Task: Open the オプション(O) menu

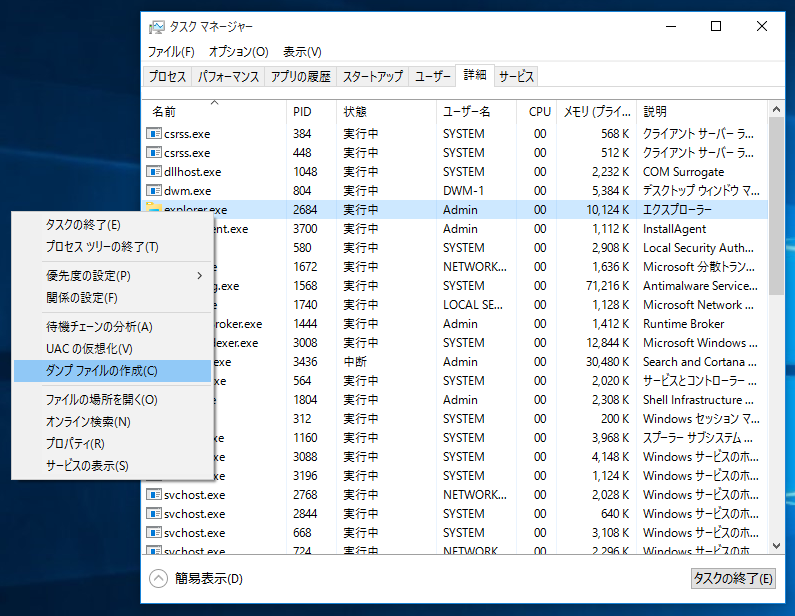Action: (238, 52)
